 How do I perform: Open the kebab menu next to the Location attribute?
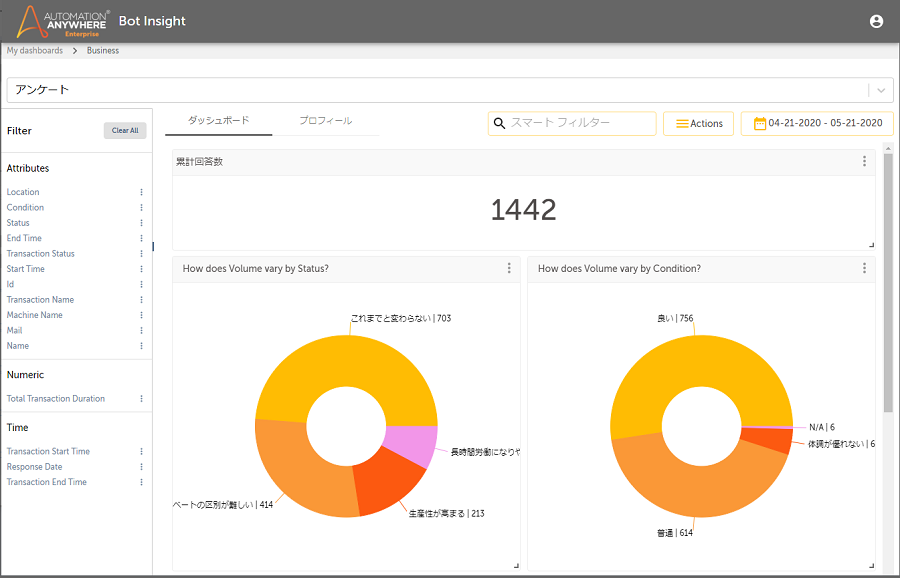coord(141,192)
